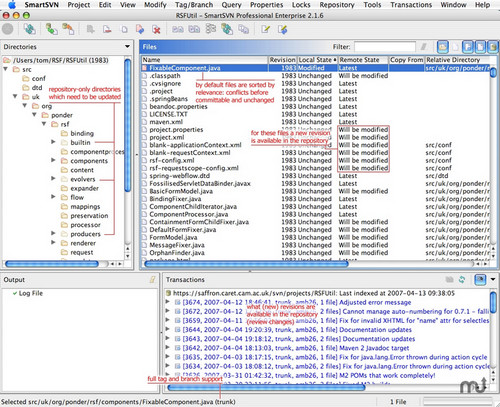This screenshot has height=407, width=500.
Task: Click into the Filter input field
Action: pos(385,47)
